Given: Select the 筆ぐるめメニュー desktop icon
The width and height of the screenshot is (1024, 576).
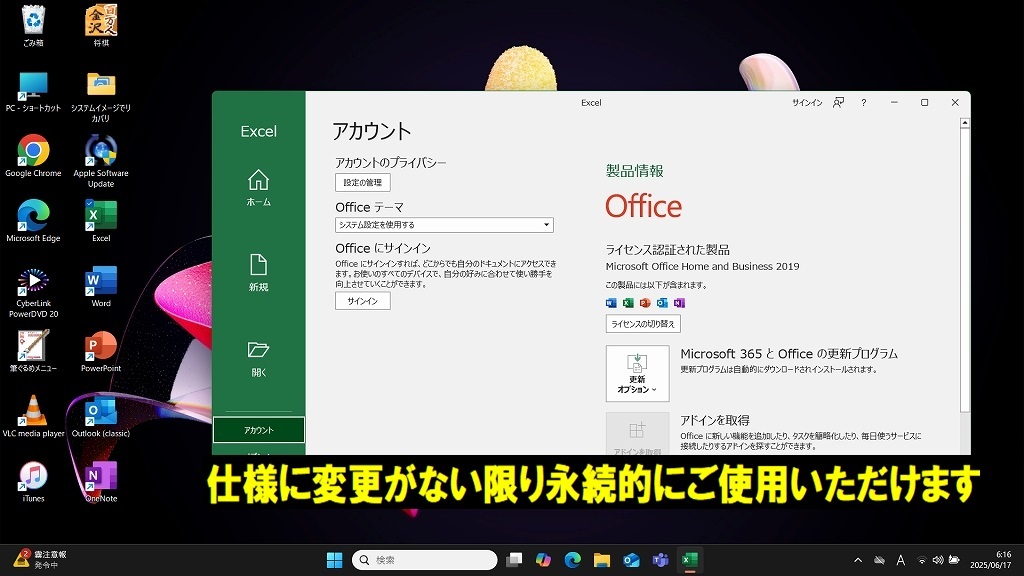Looking at the screenshot, I should (33, 351).
